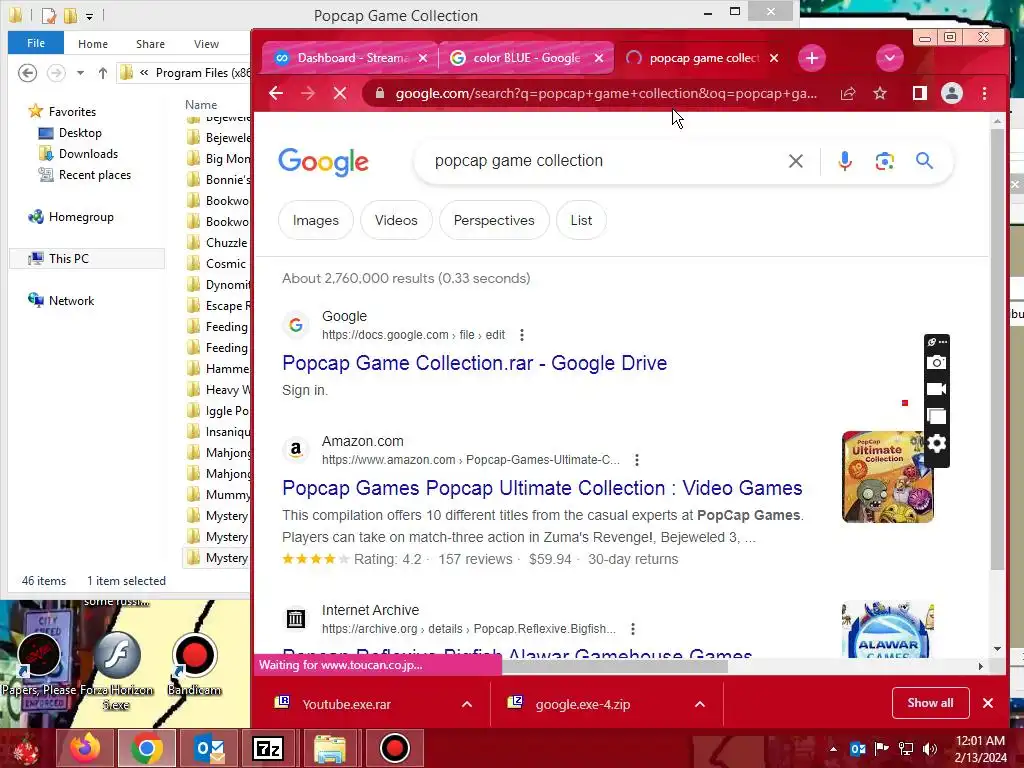Start voice search with microphone icon
This screenshot has width=1024, height=768.
click(844, 161)
